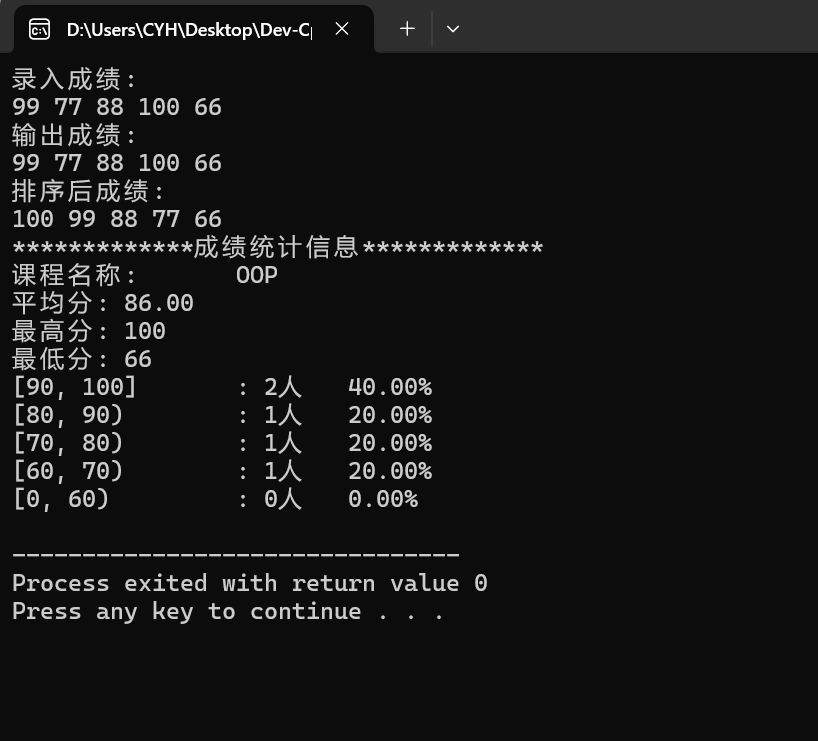Viewport: 818px width, 741px height.
Task: Click the course name OOP text
Action: pyautogui.click(x=257, y=275)
